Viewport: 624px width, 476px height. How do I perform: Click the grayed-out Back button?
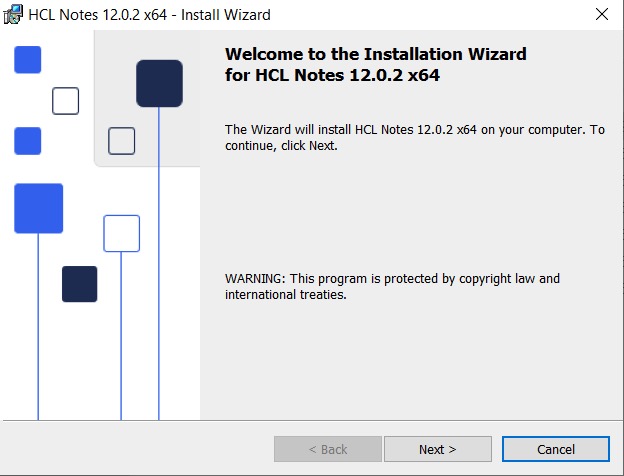(x=327, y=449)
